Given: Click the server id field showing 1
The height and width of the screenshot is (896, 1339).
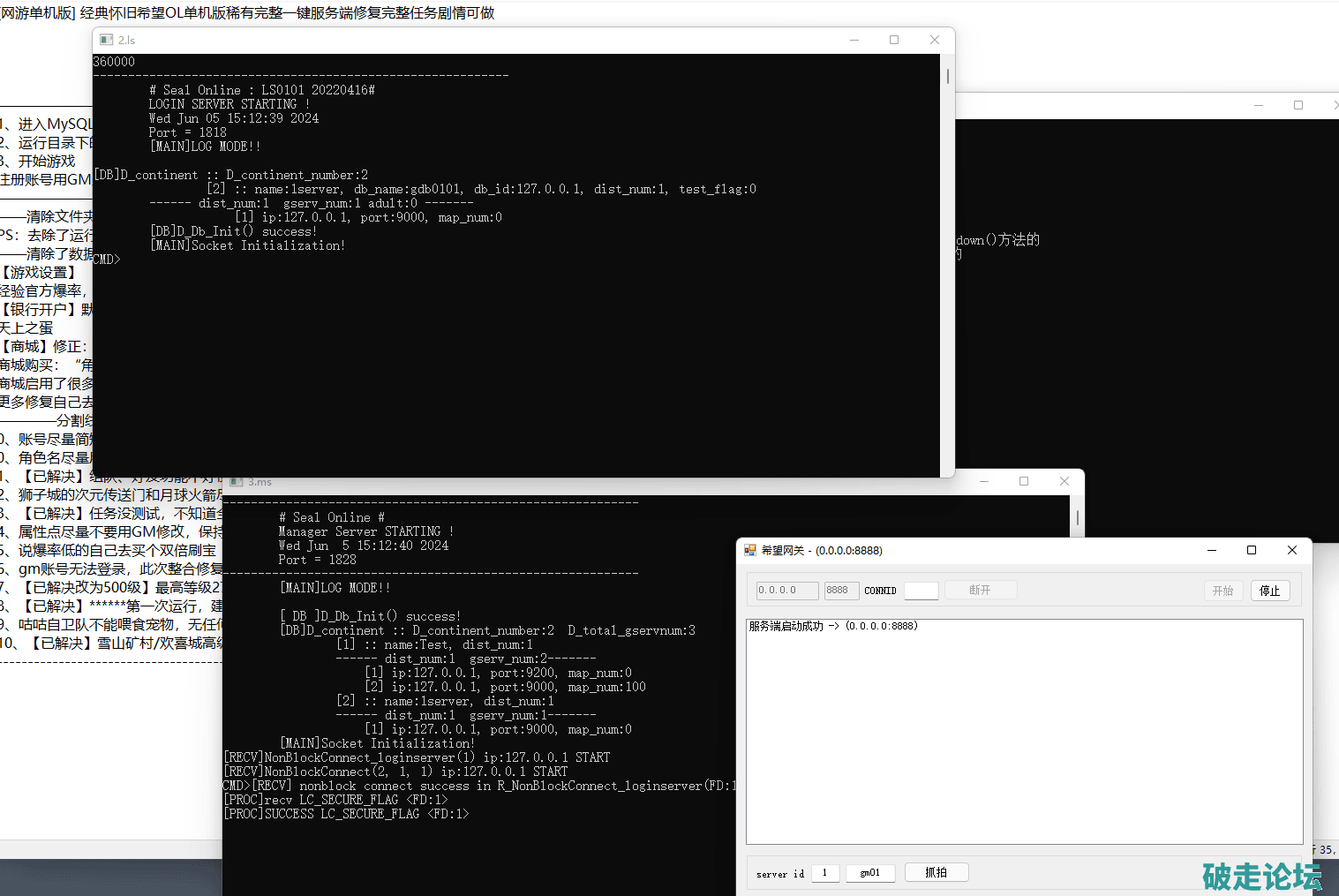Looking at the screenshot, I should [825, 873].
